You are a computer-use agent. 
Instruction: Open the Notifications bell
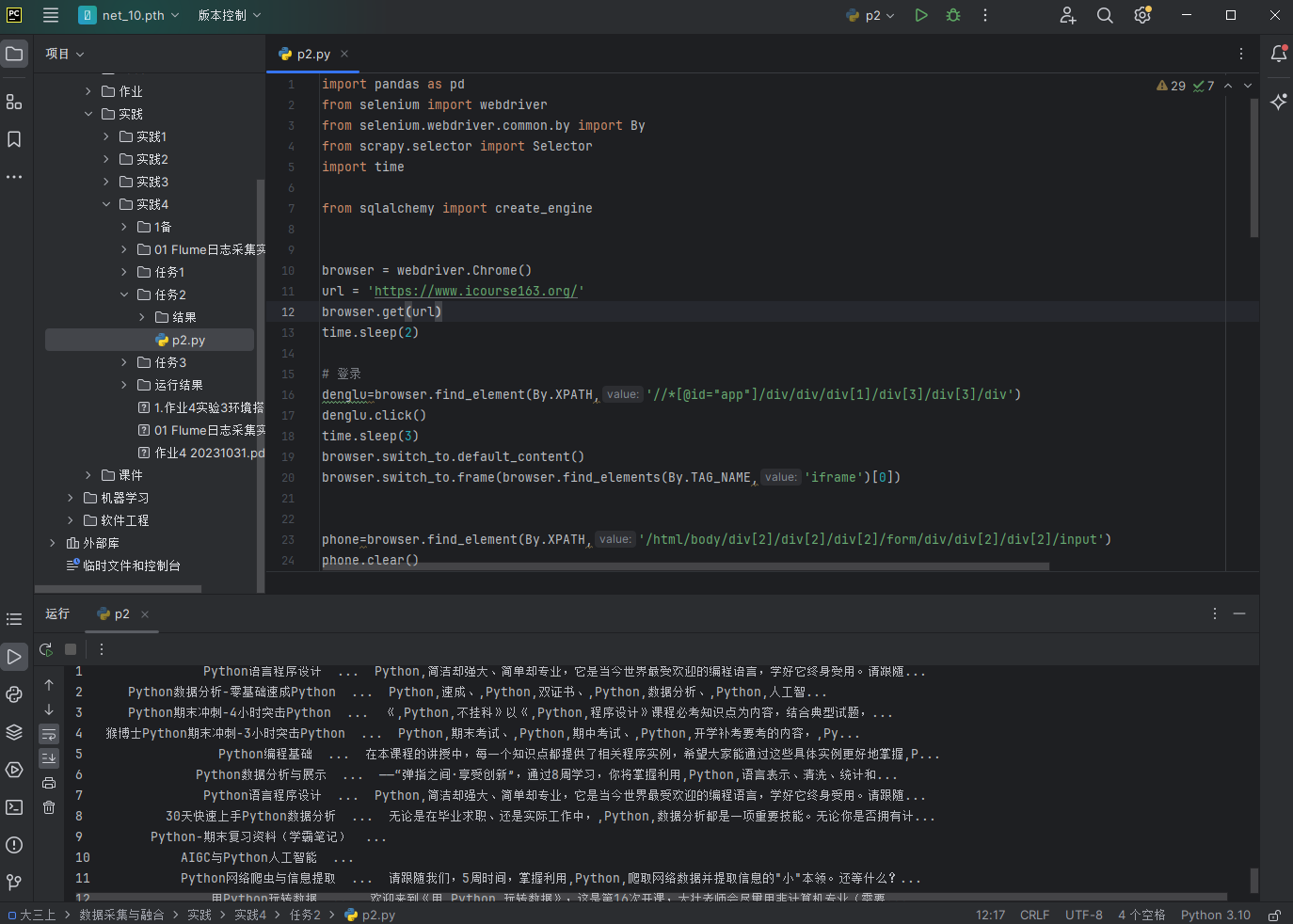1278,54
